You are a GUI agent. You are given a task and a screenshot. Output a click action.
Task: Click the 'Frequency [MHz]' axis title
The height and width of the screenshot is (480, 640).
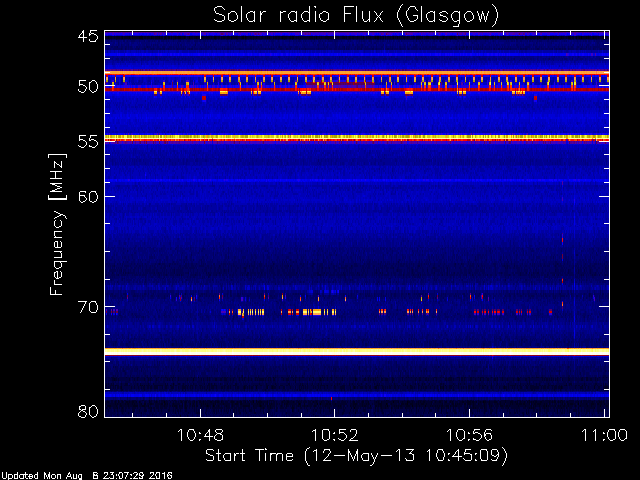[57, 224]
